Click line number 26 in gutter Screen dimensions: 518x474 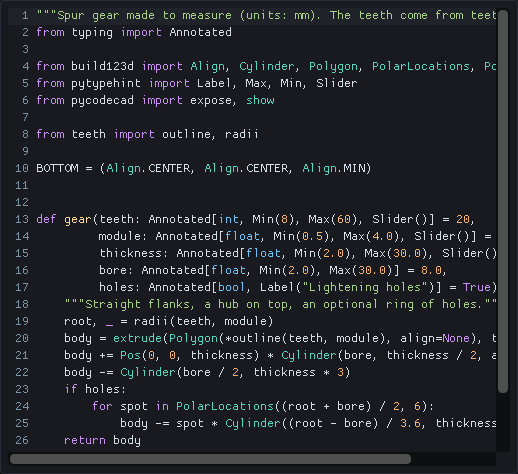pos(22,440)
